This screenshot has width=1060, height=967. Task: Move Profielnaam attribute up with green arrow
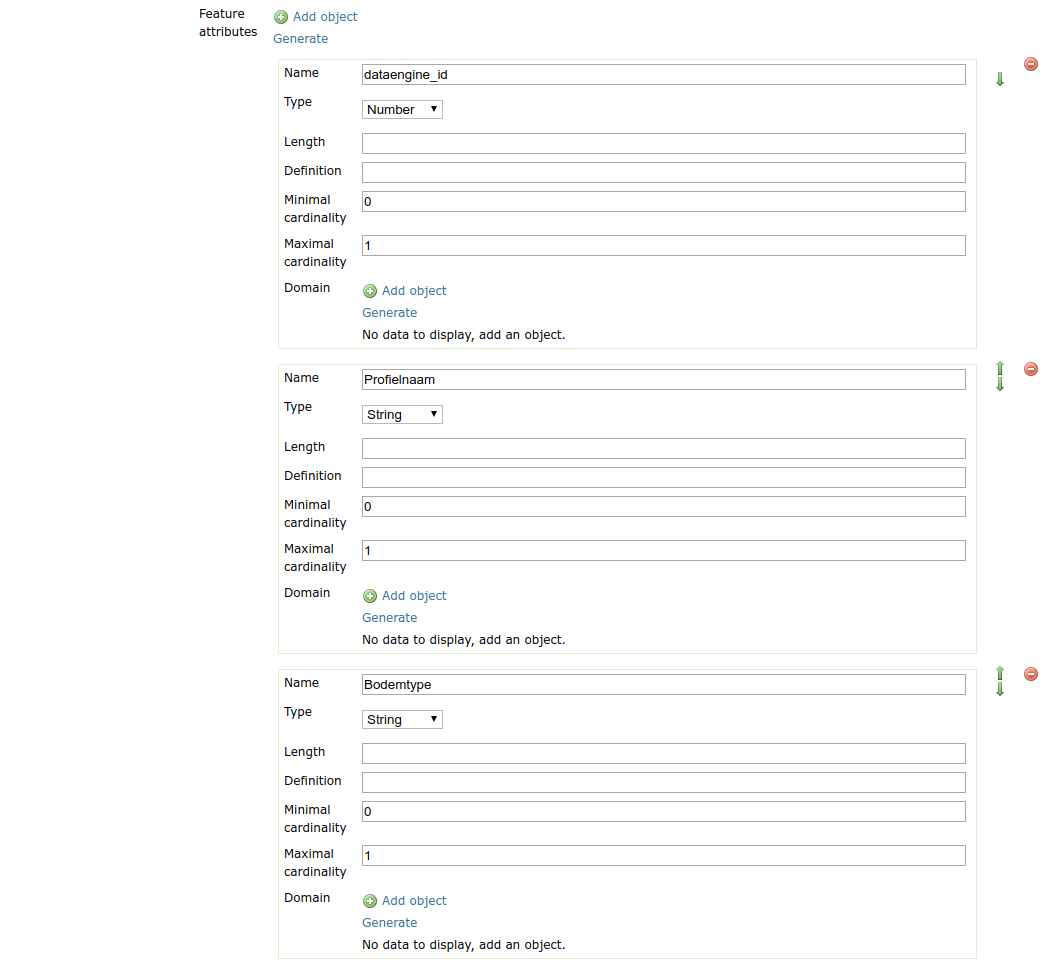click(1000, 368)
